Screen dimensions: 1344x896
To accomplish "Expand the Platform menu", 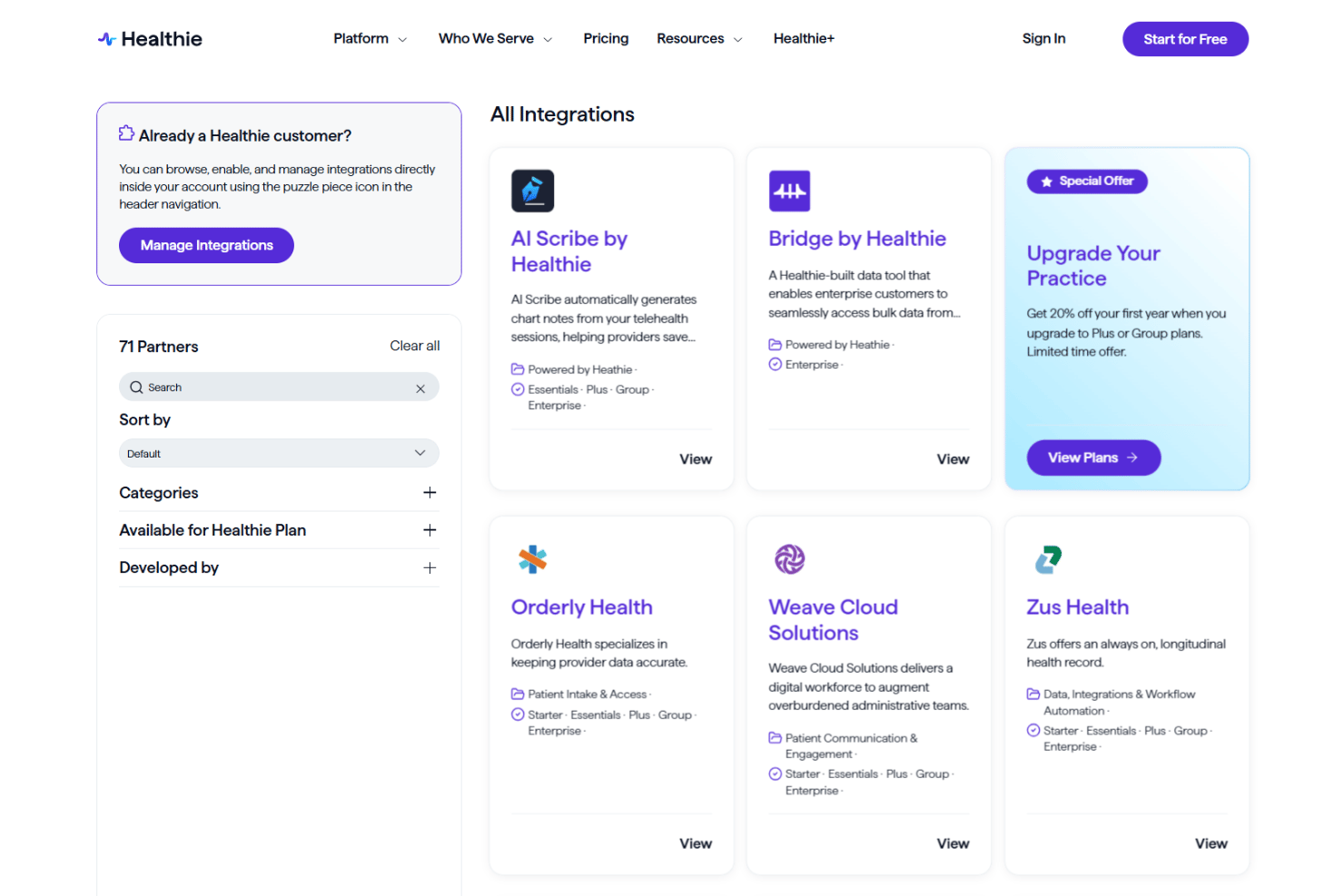I will tap(370, 39).
